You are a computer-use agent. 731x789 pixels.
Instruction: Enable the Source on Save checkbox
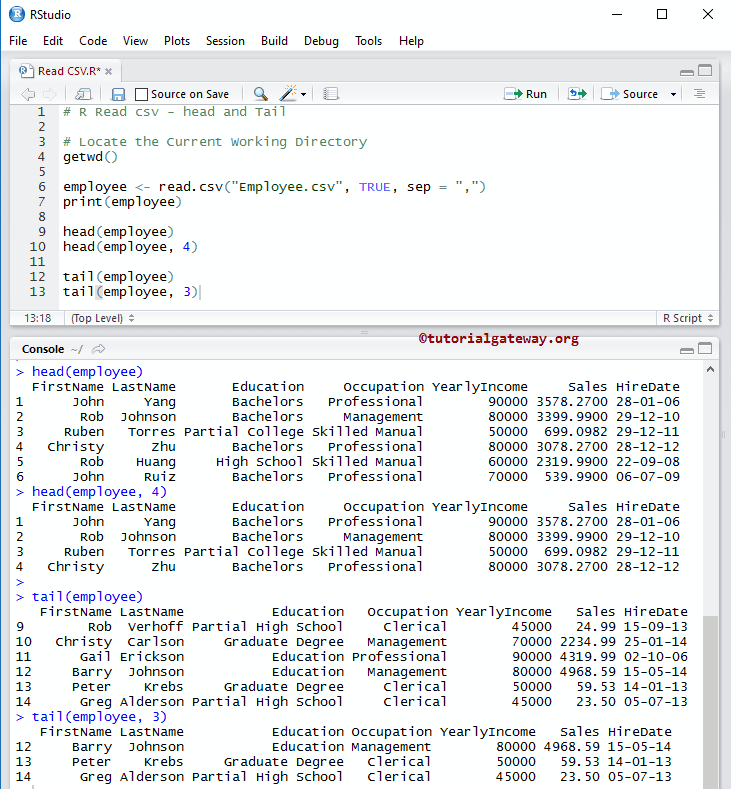click(141, 94)
